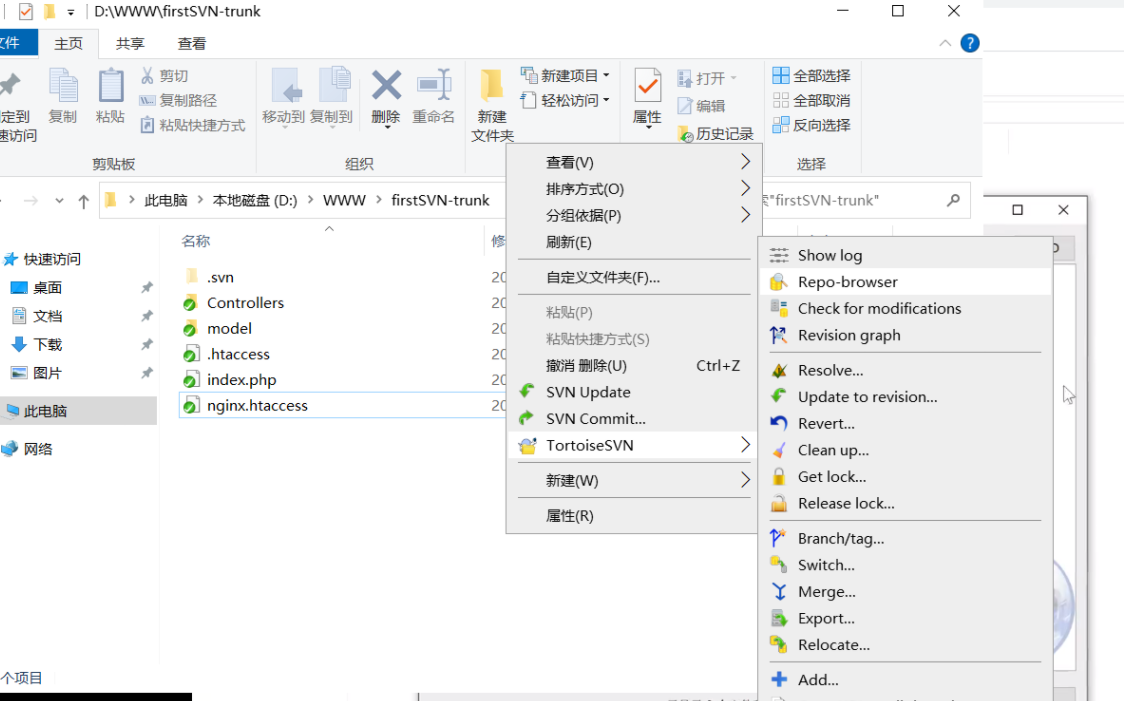Select nginx.htaccess file
Viewport: 1124px width, 701px height.
(x=257, y=405)
